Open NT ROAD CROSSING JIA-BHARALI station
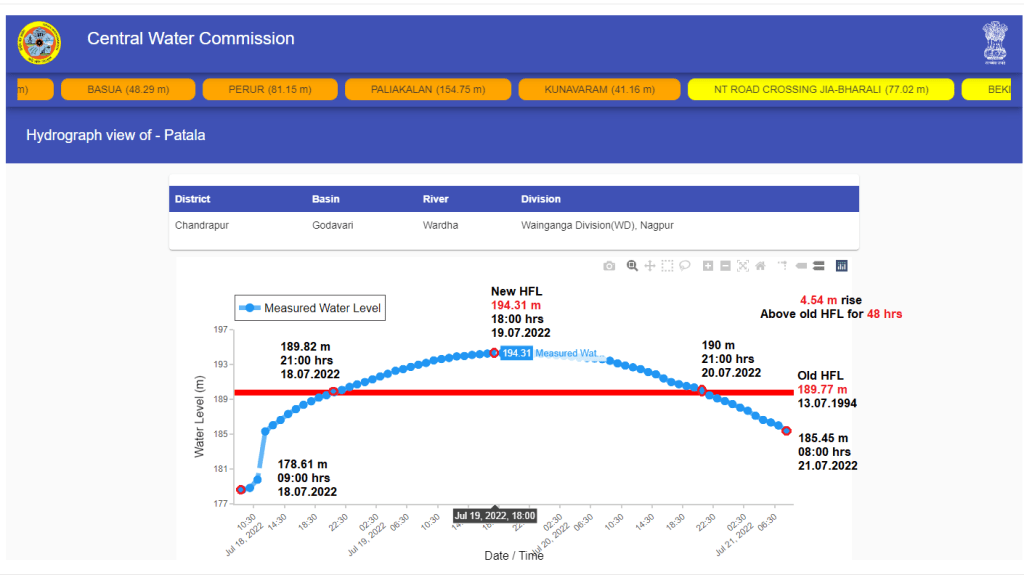This screenshot has height=575, width=1024. [820, 89]
